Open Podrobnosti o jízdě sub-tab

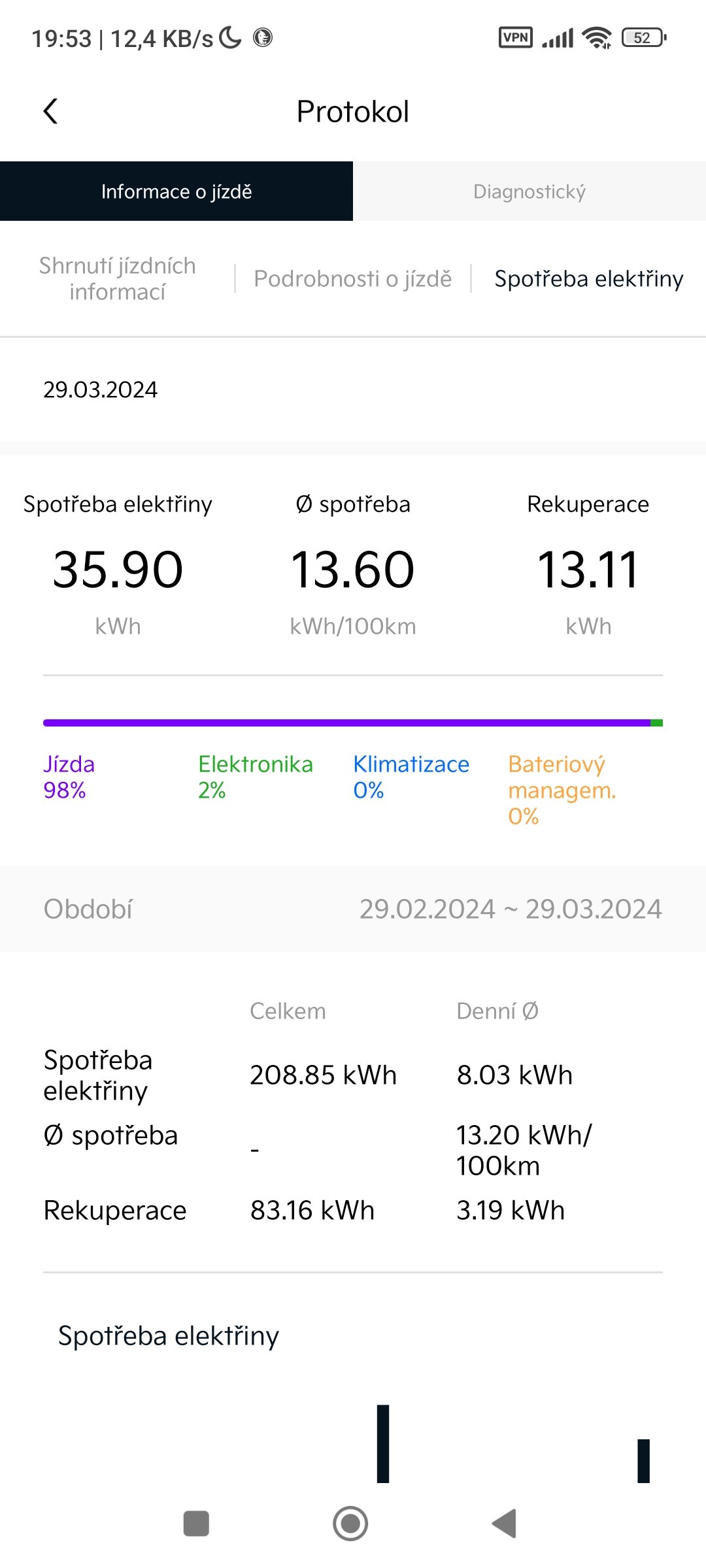(x=353, y=278)
